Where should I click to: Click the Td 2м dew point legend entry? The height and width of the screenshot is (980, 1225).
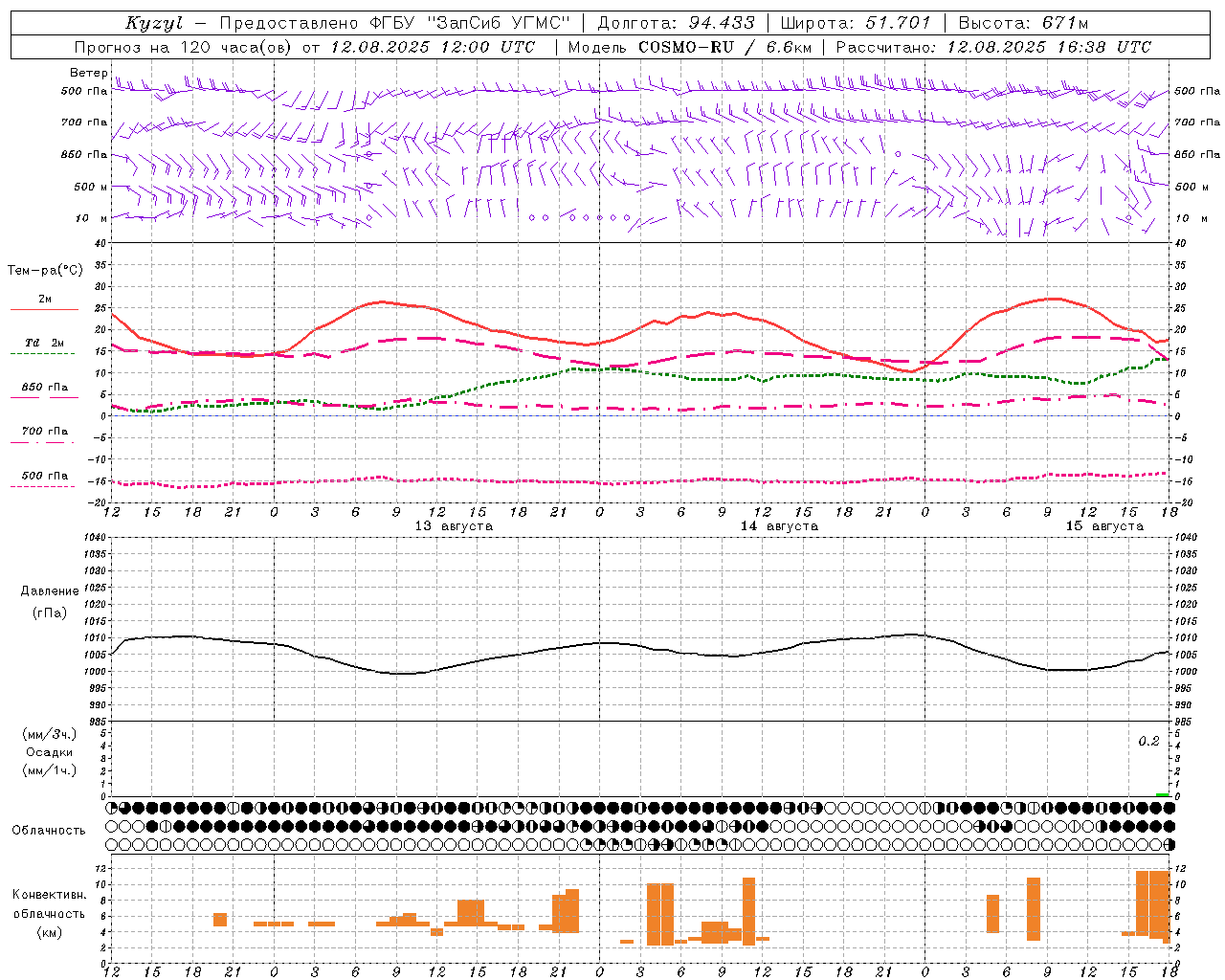point(44,343)
